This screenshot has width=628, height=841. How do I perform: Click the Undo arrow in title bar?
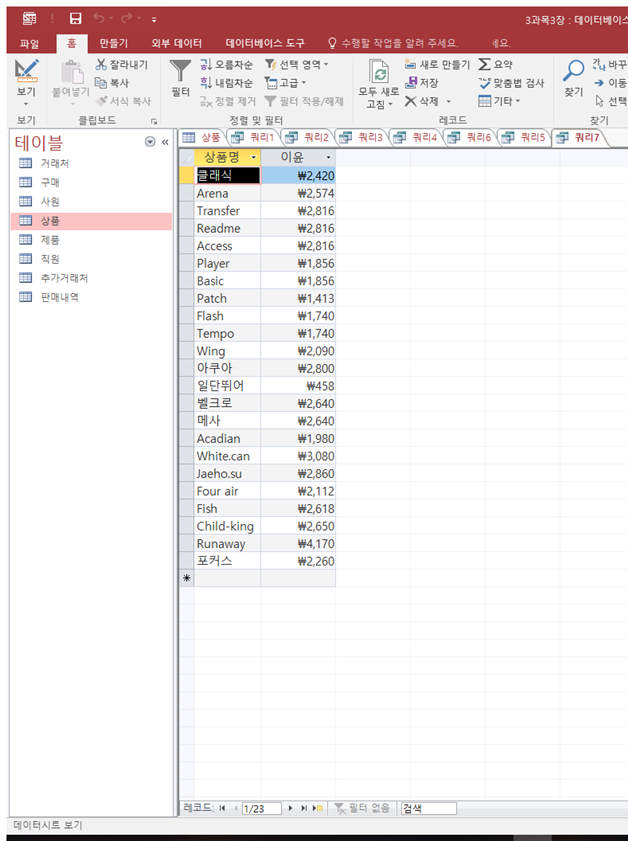coord(99,19)
